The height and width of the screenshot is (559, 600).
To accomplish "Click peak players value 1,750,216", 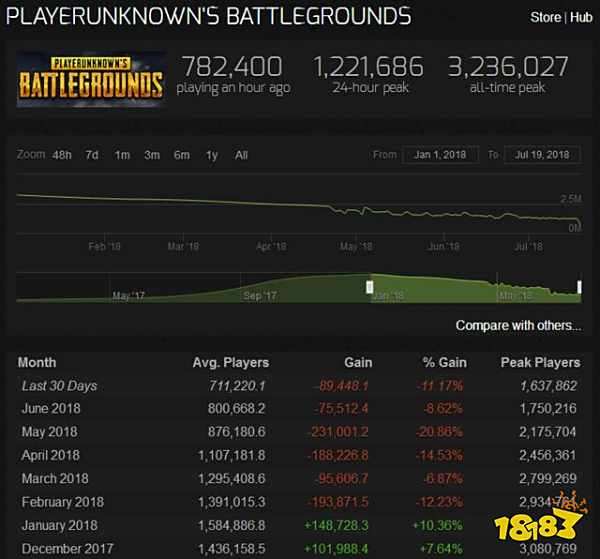I will [548, 409].
